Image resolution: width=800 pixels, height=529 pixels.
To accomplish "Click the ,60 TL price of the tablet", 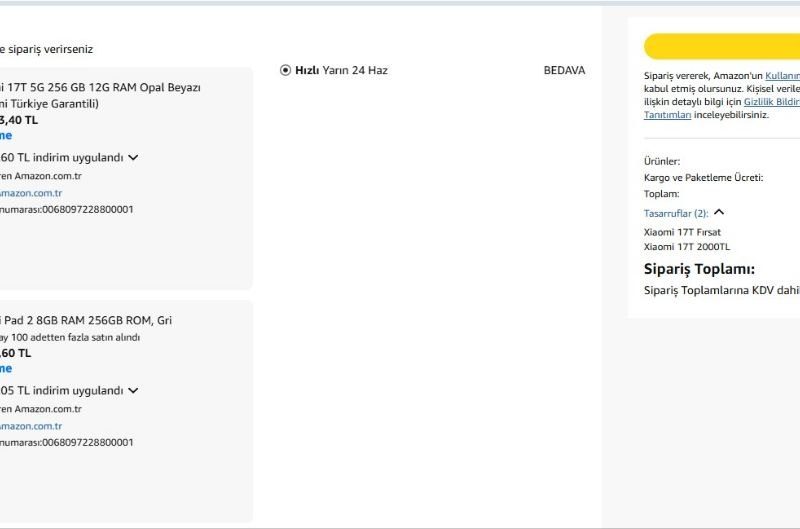I will coord(15,353).
